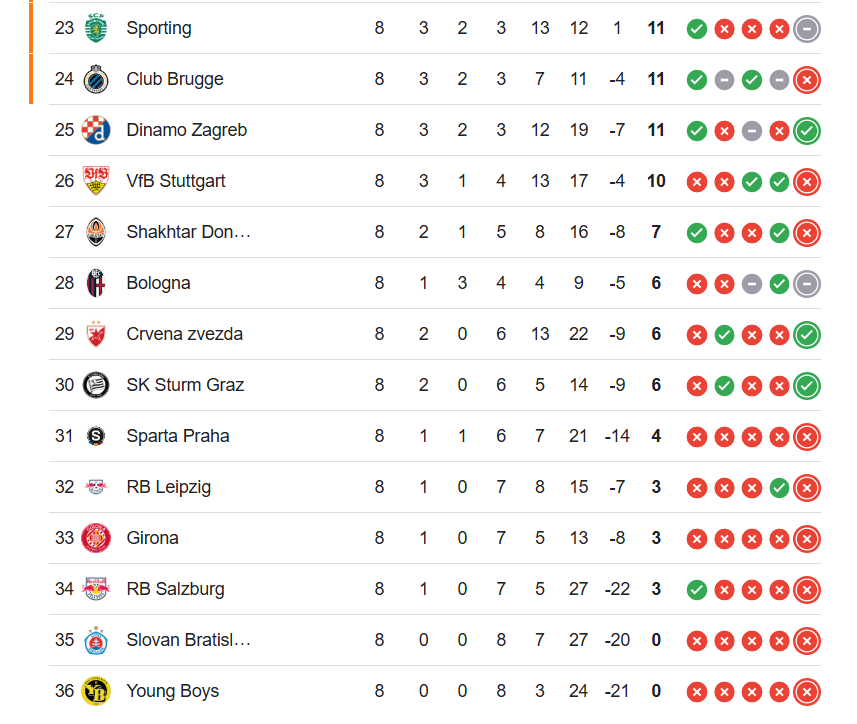Open the Slovan Bratislava team link
This screenshot has width=857, height=724.
tap(189, 640)
